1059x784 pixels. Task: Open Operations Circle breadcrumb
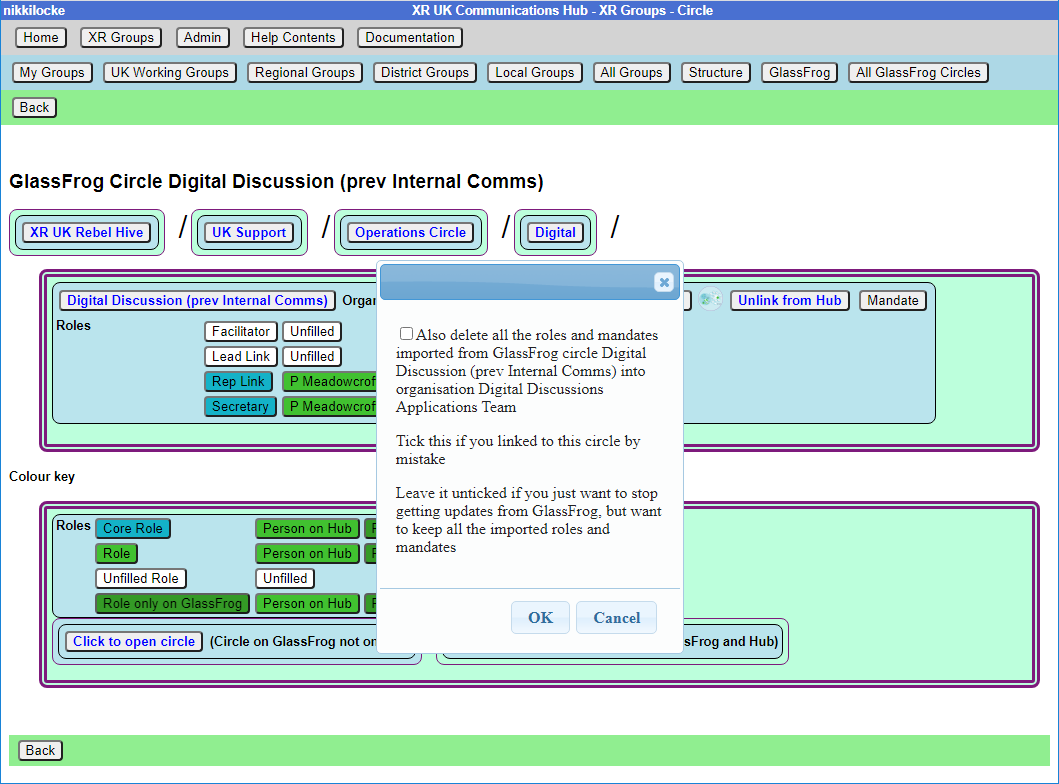(x=411, y=232)
